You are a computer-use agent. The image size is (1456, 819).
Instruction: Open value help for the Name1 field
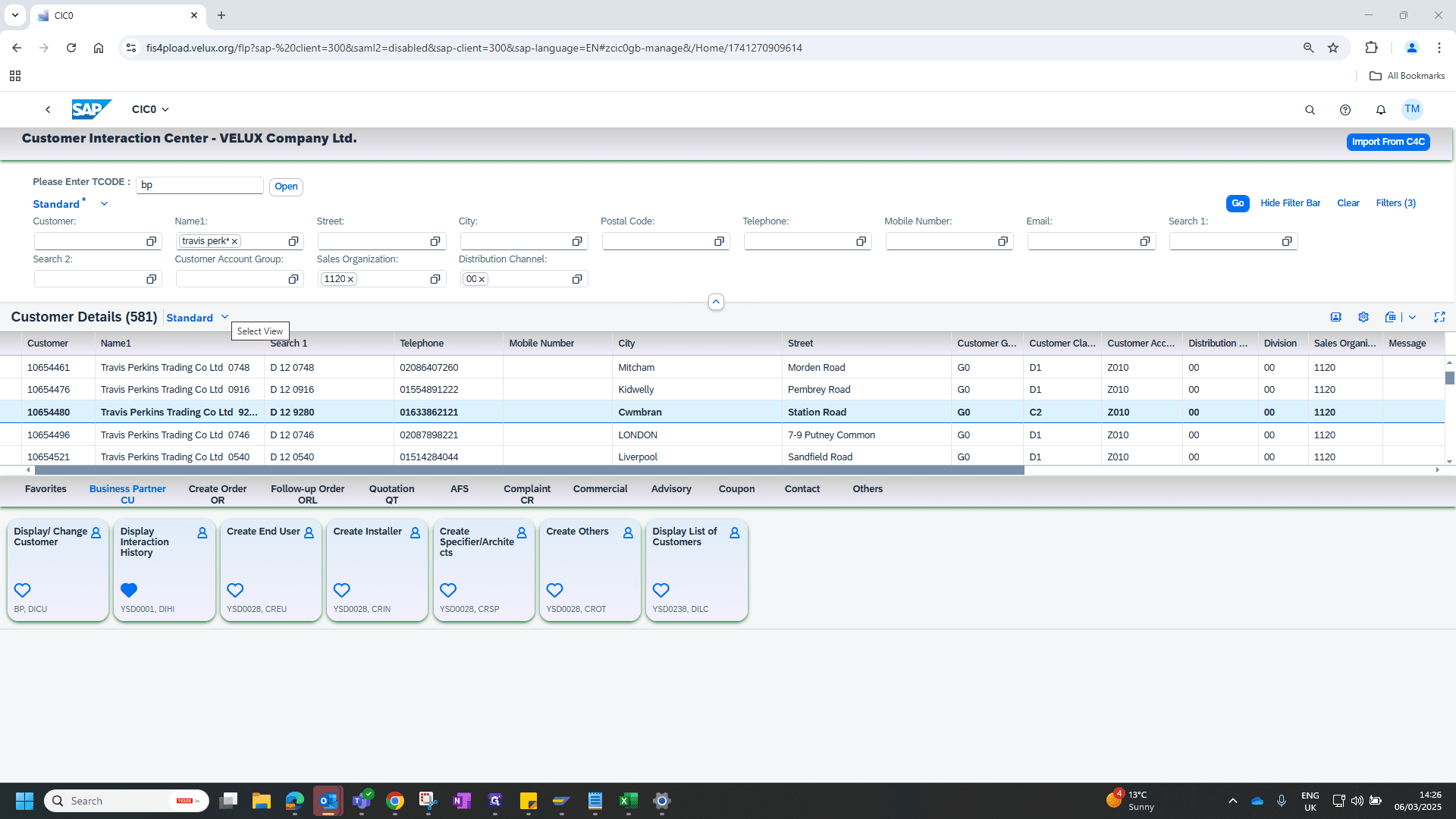(x=293, y=241)
